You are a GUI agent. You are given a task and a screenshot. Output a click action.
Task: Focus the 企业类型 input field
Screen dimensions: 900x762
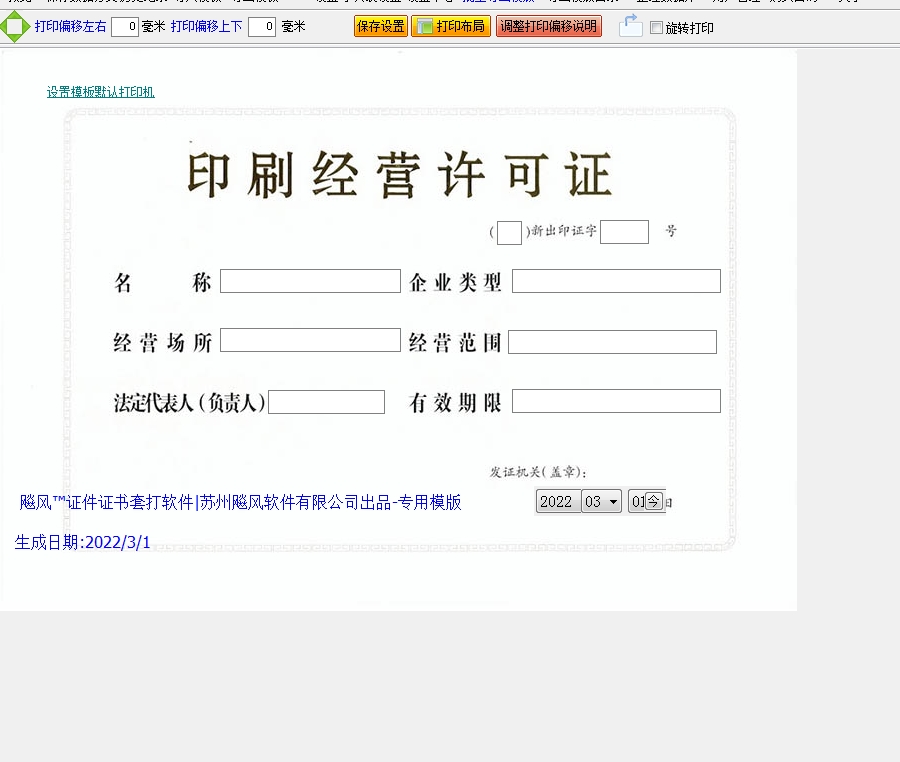pos(616,281)
